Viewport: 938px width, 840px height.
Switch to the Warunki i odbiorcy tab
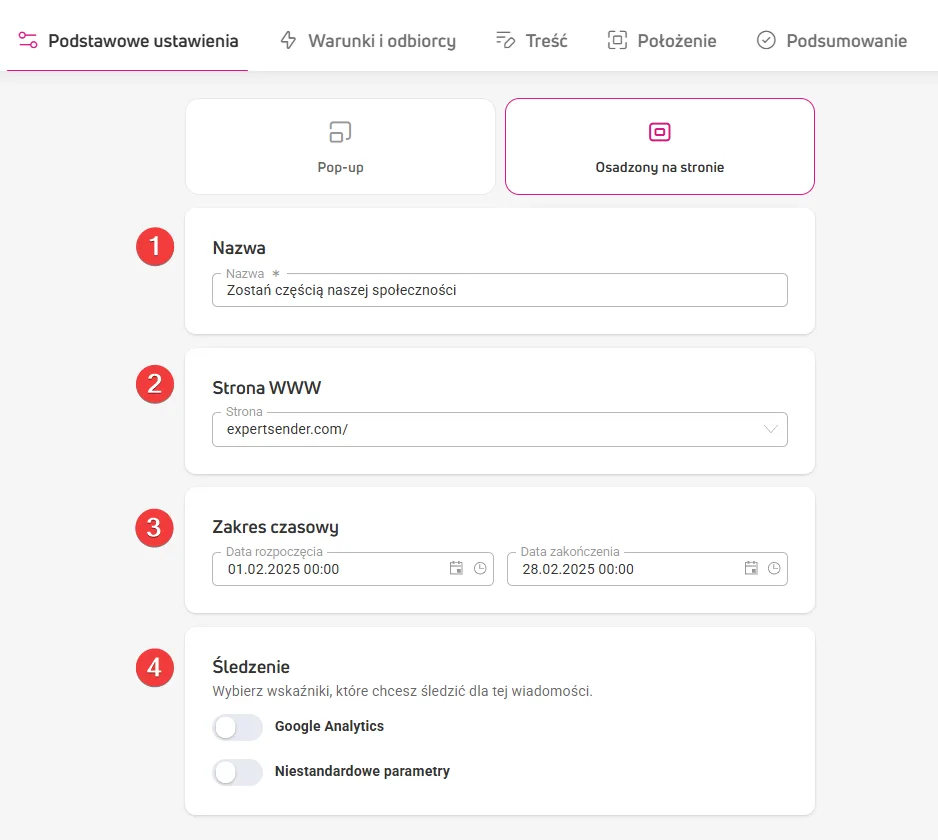[x=368, y=40]
